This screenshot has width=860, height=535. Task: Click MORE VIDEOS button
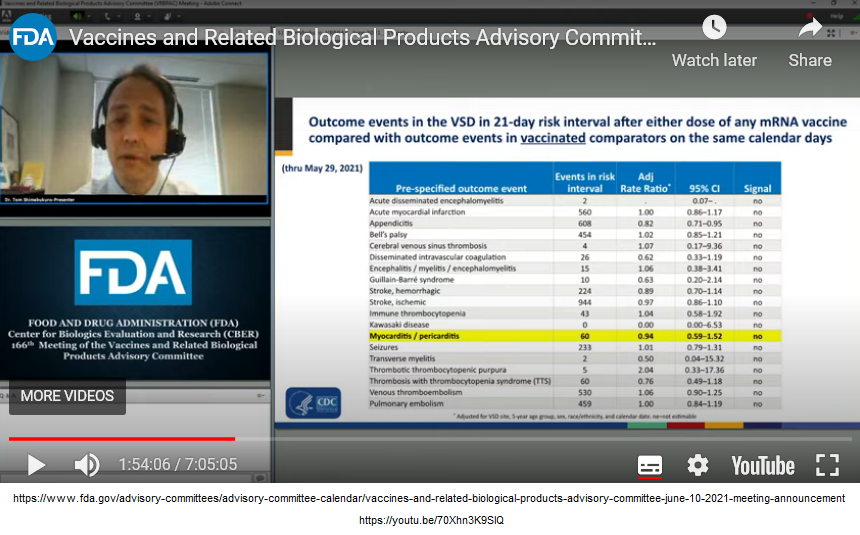pos(67,396)
